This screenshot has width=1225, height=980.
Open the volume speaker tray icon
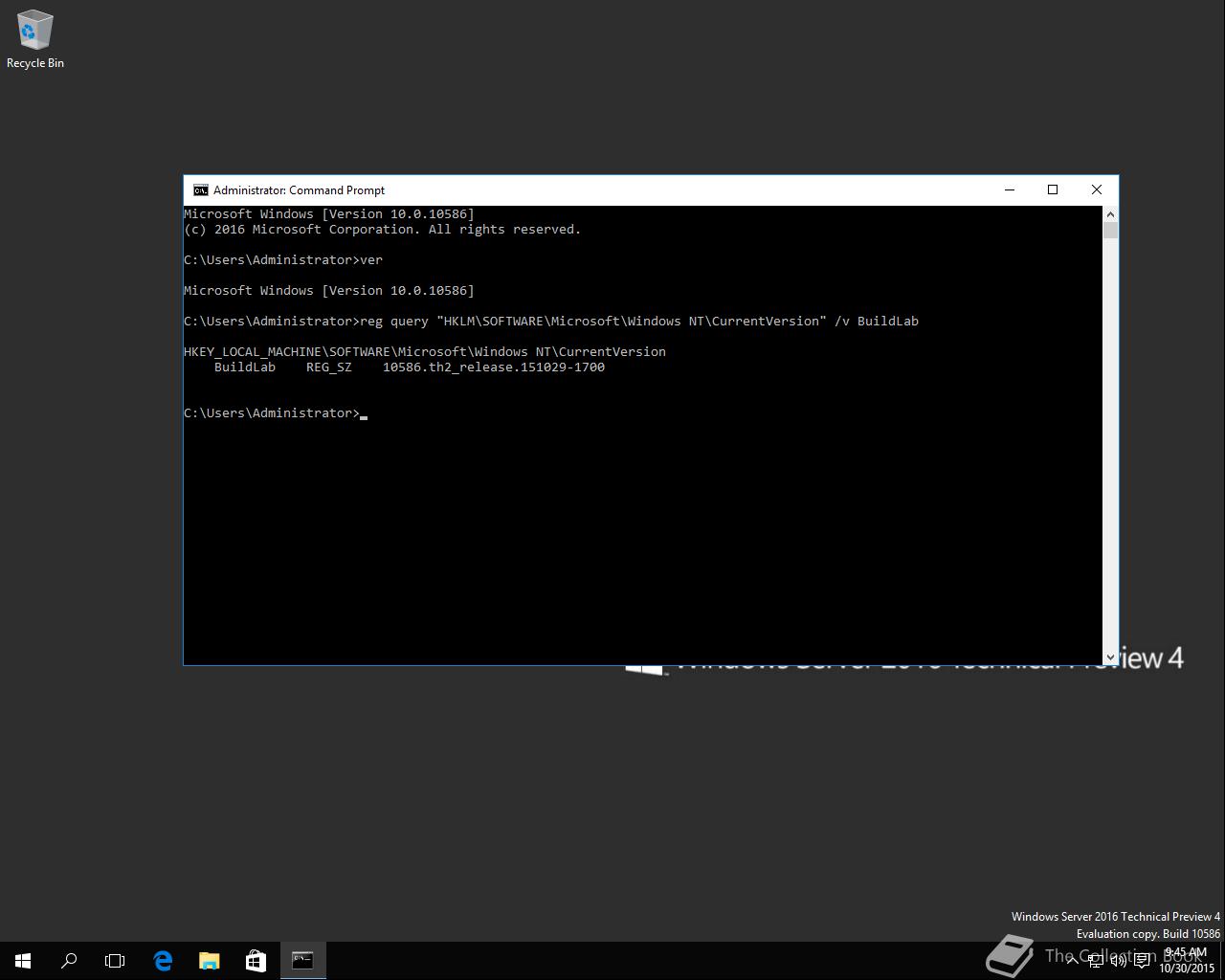[1118, 961]
